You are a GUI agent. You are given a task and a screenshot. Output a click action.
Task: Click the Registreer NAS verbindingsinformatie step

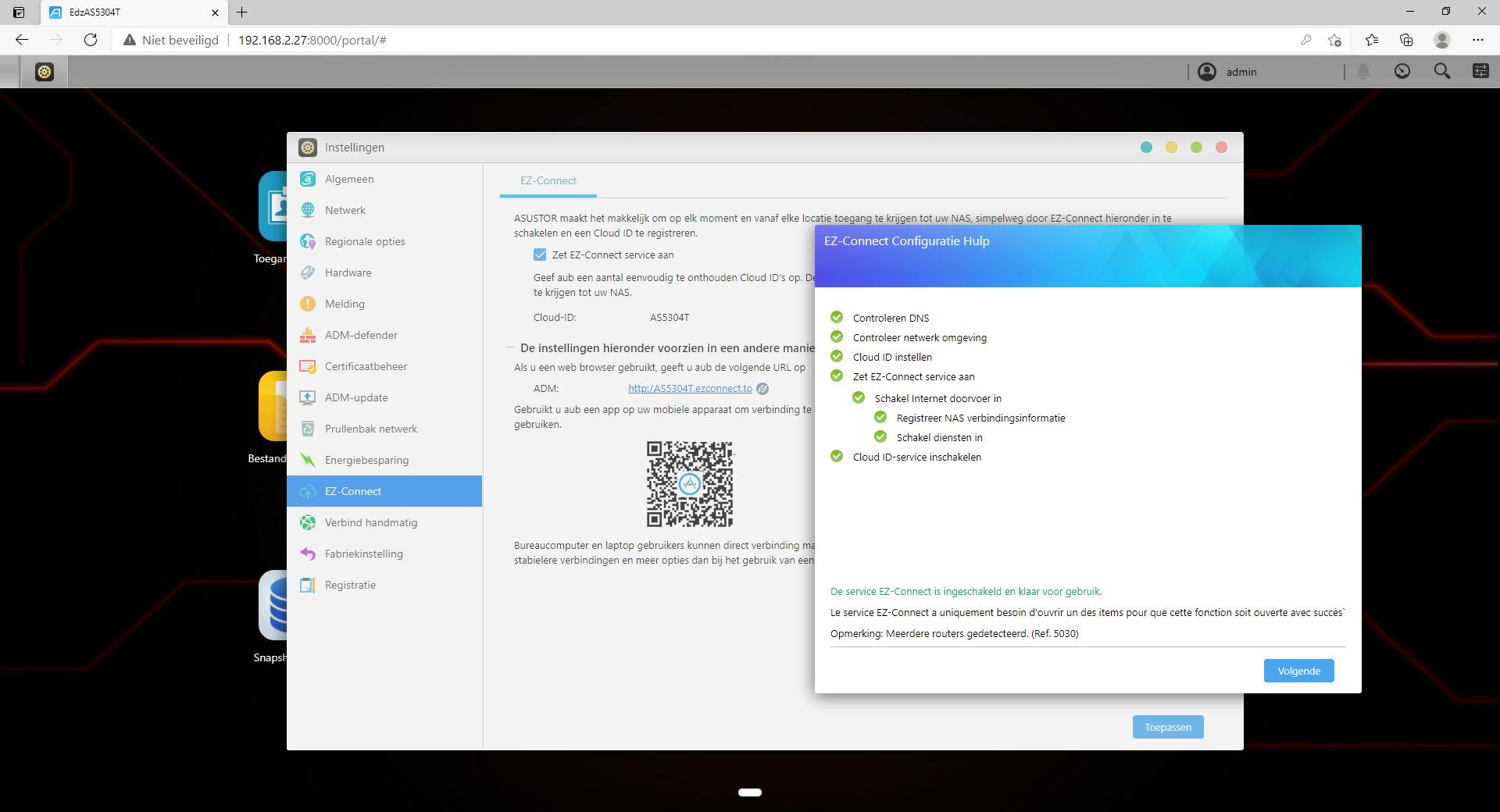(x=980, y=418)
